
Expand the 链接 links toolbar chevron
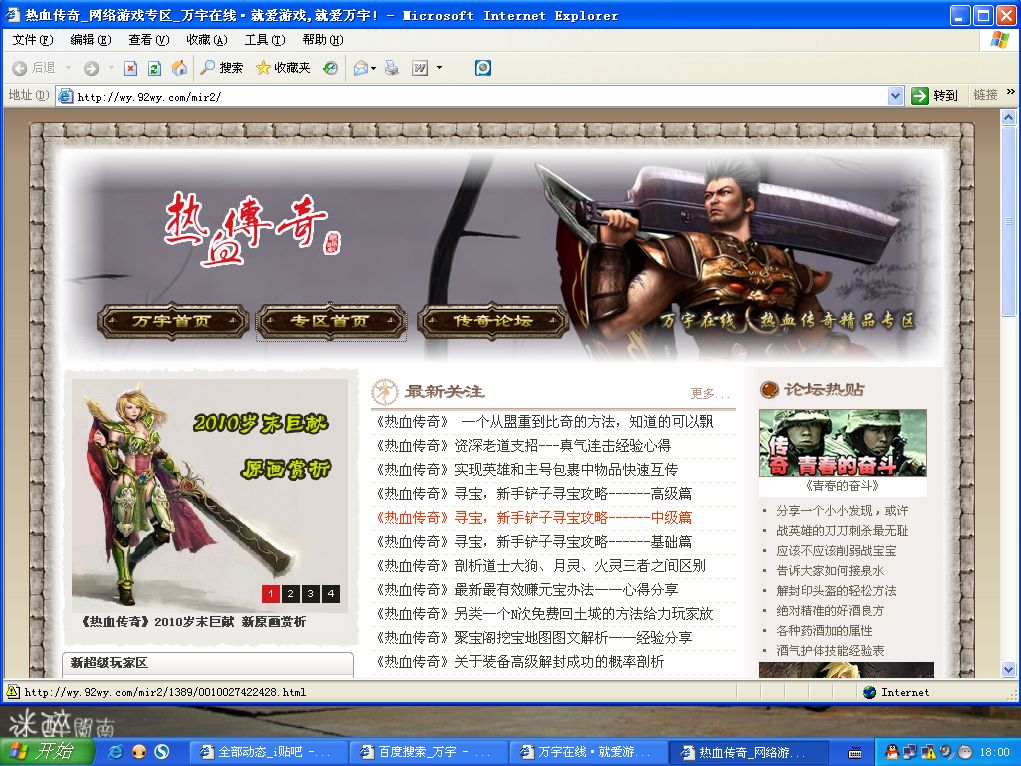click(x=1010, y=92)
